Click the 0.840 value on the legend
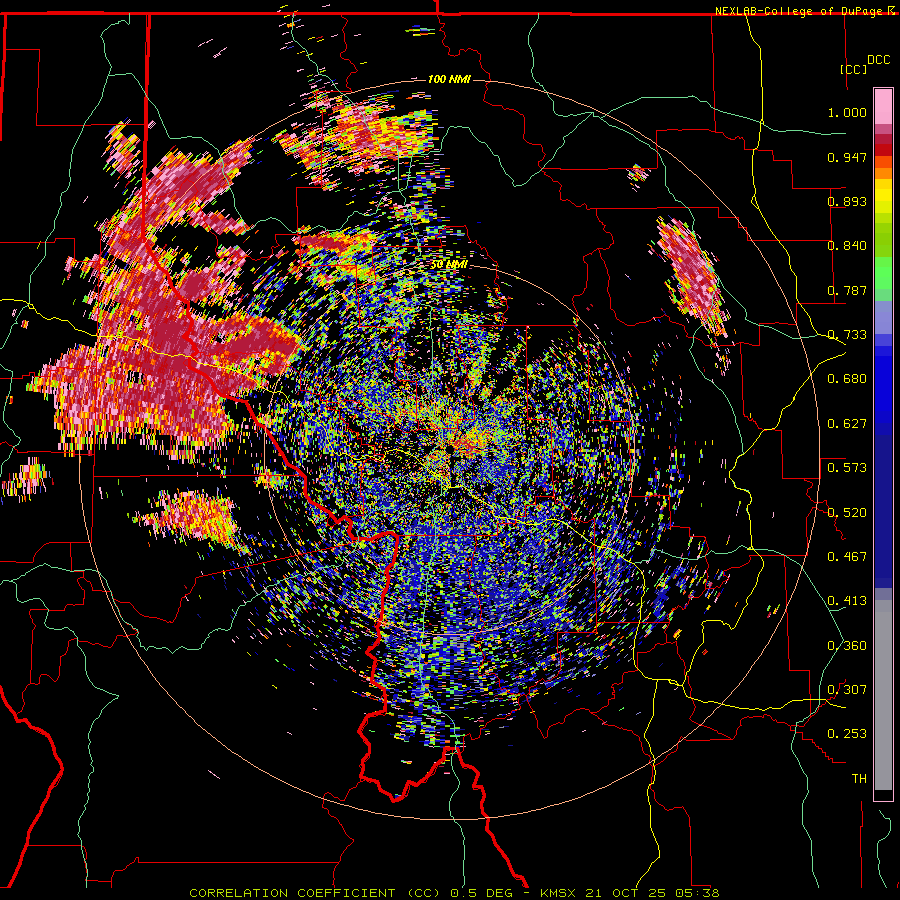Viewport: 900px width, 900px height. click(x=847, y=246)
